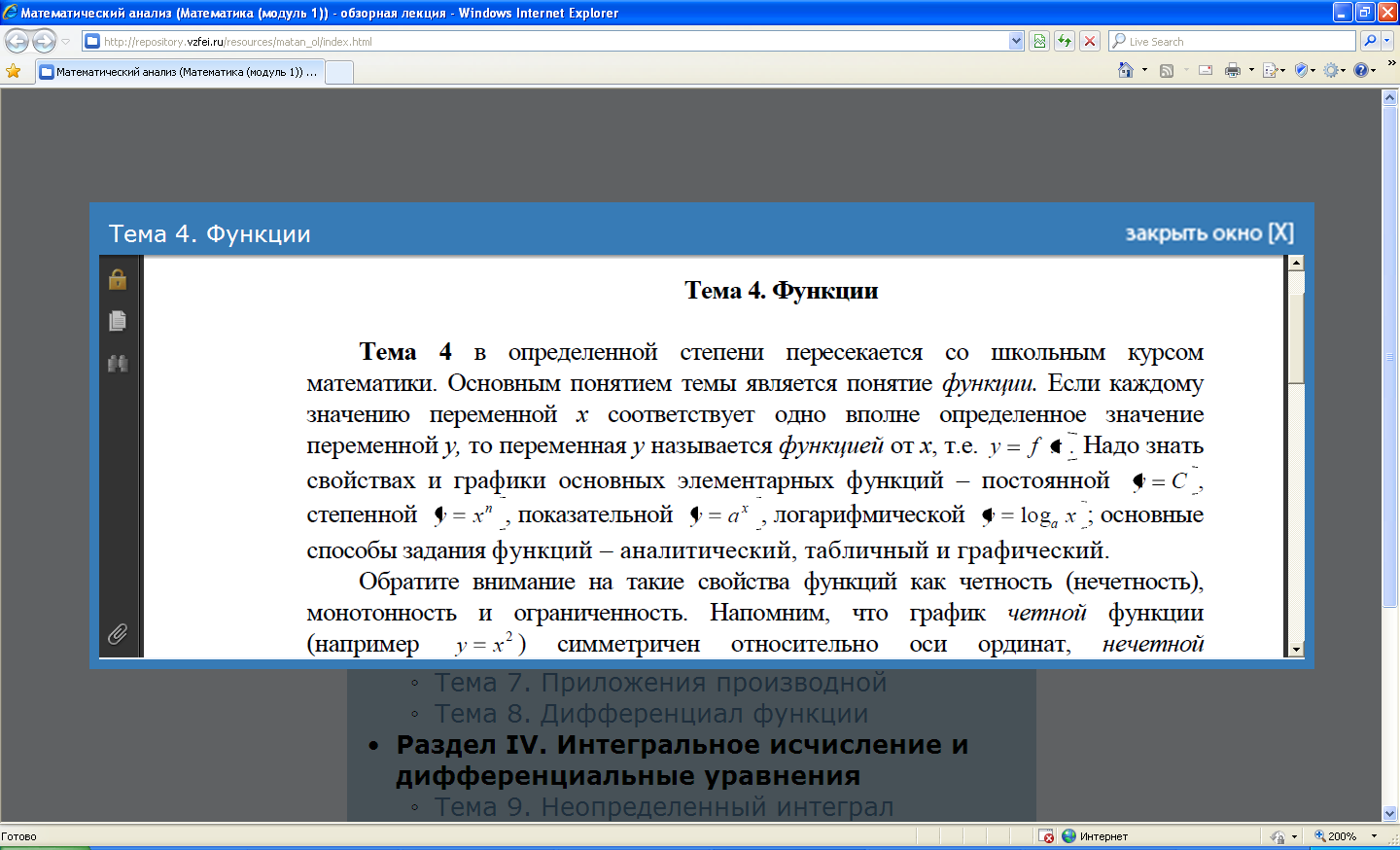The height and width of the screenshot is (850, 1400).
Task: Click the browser page scrollbar thumb
Action: pyautogui.click(x=1390, y=358)
